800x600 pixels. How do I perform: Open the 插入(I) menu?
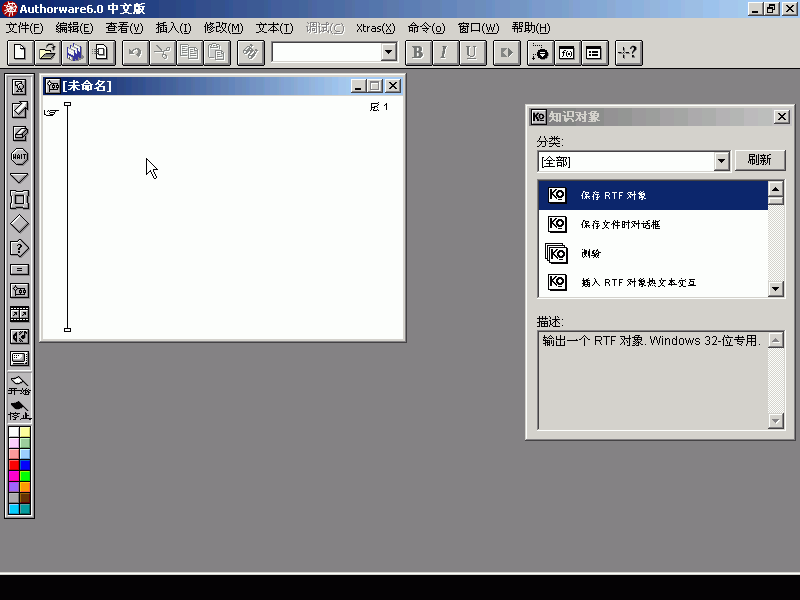pos(173,28)
